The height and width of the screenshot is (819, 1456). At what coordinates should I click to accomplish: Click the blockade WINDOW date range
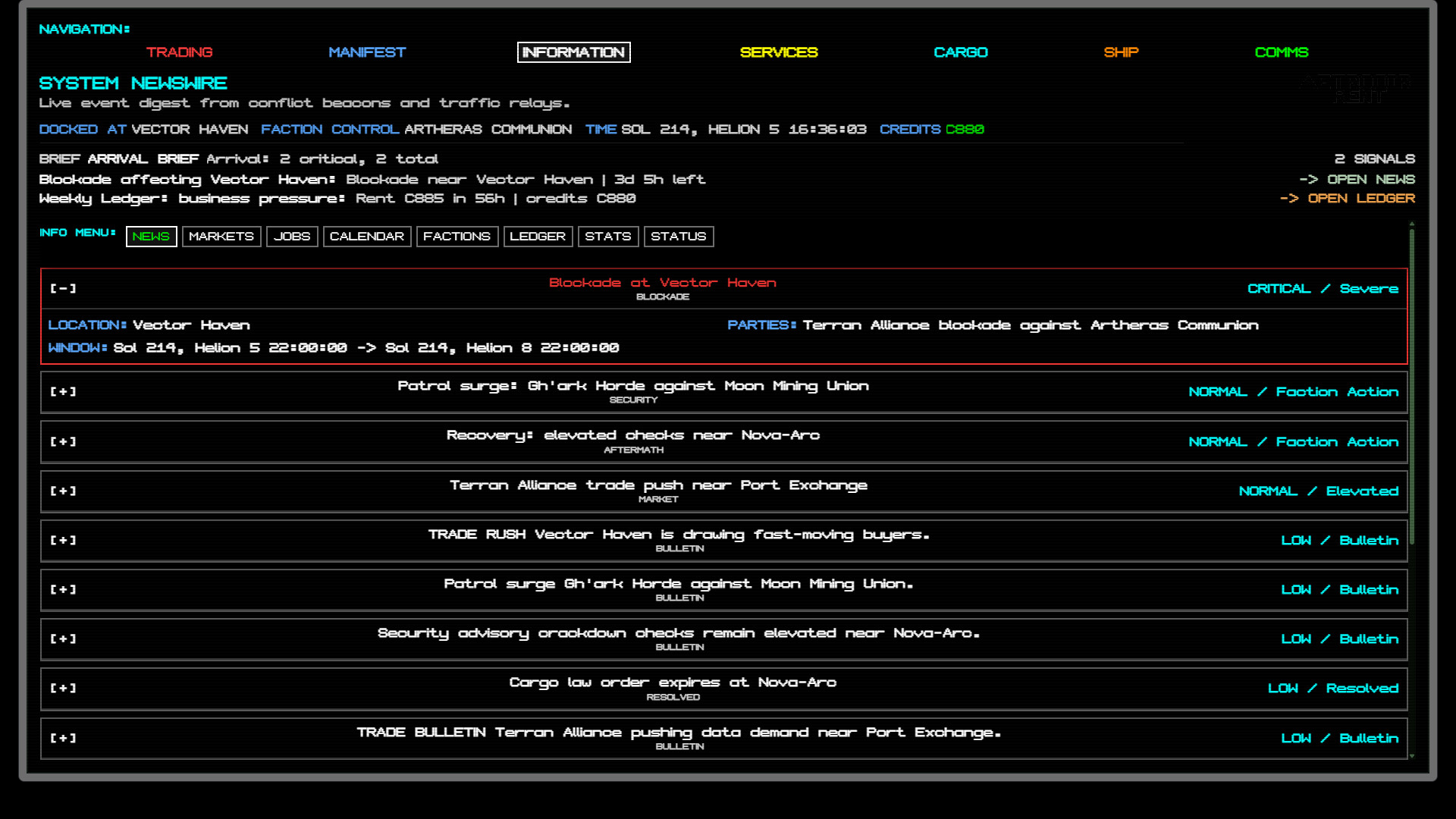(x=366, y=348)
